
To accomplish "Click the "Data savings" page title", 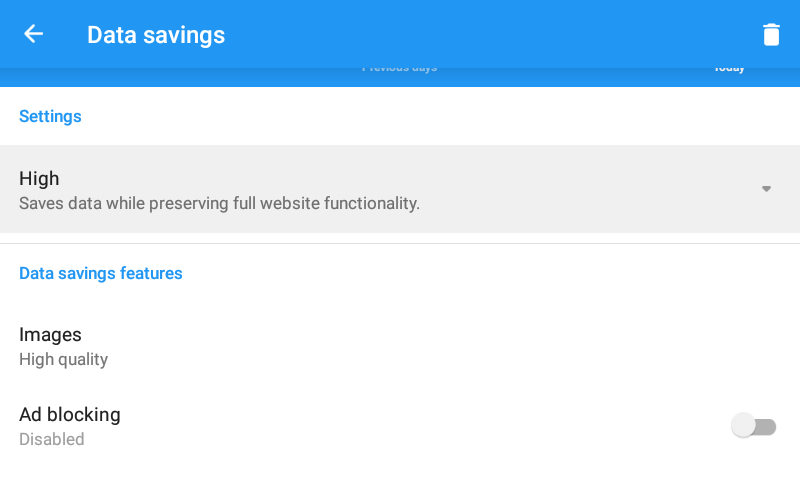I will pyautogui.click(x=156, y=35).
